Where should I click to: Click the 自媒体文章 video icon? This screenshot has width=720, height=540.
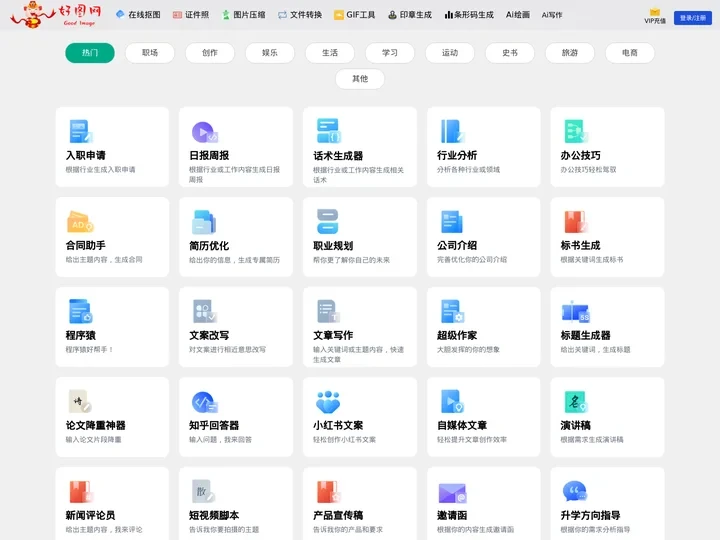click(452, 401)
